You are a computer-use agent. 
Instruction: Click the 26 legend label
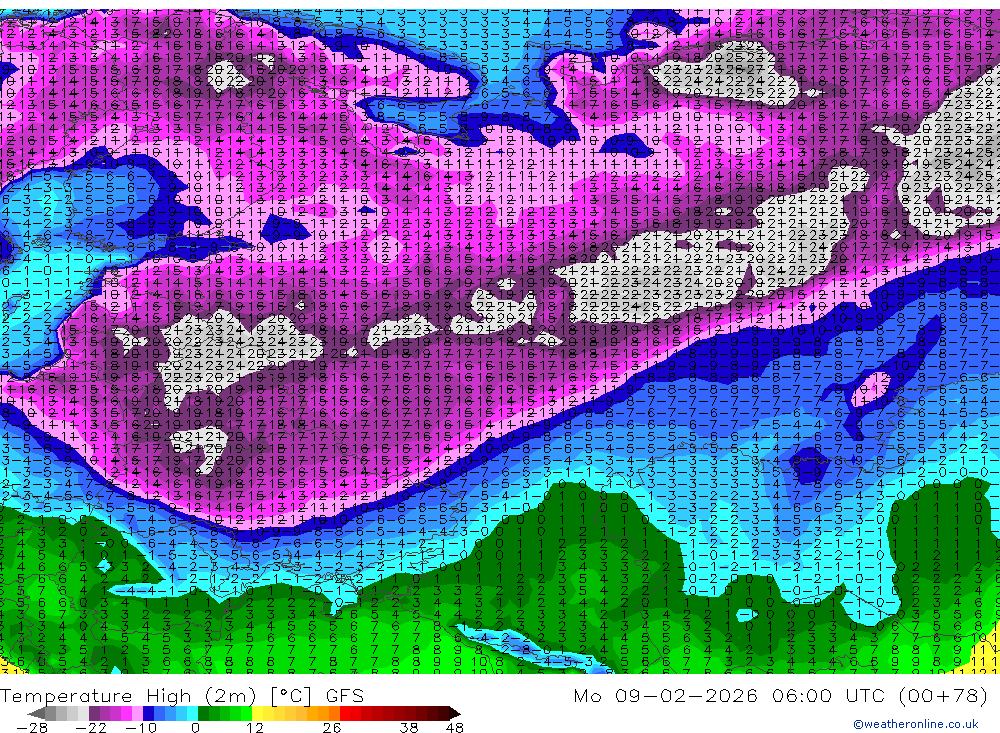pyautogui.click(x=332, y=727)
